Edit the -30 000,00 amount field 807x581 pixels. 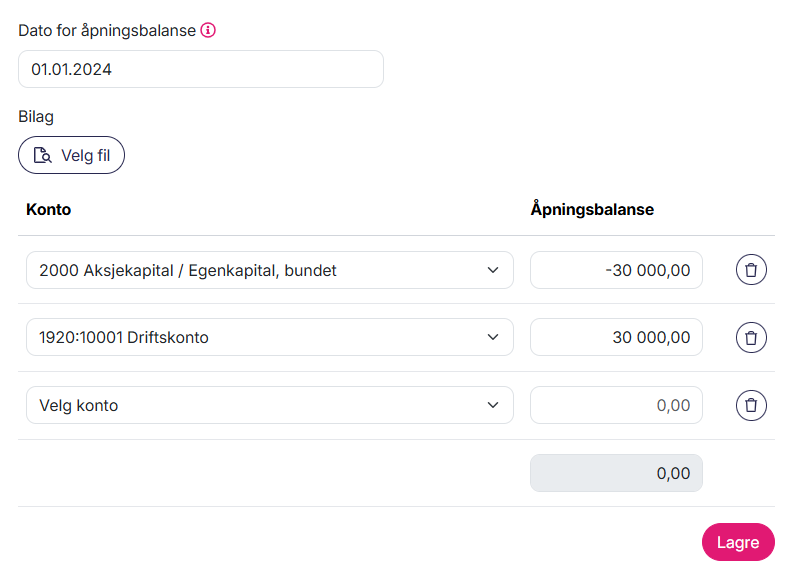coord(616,270)
